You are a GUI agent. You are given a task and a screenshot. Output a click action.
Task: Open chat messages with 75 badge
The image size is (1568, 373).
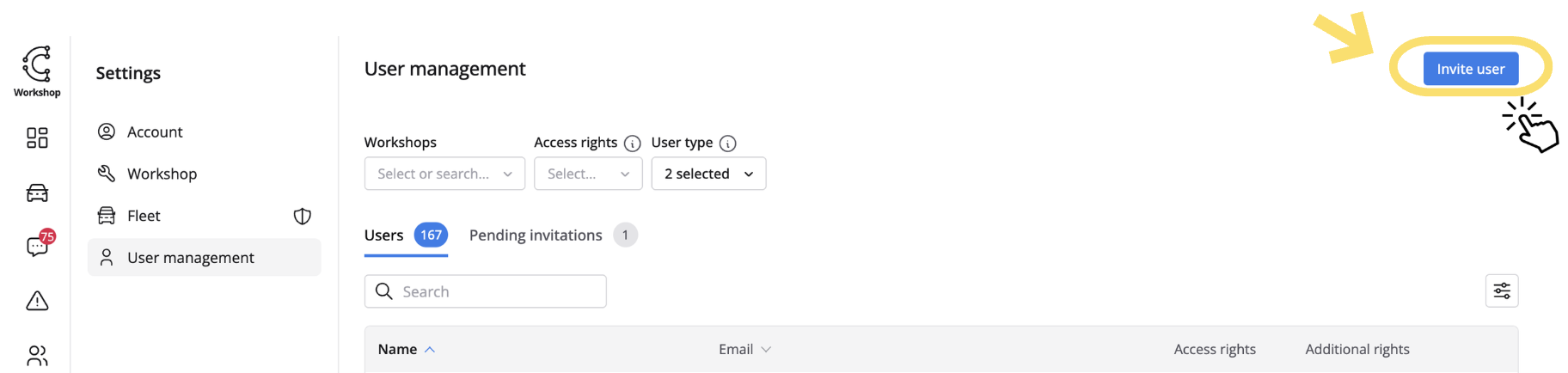[37, 247]
